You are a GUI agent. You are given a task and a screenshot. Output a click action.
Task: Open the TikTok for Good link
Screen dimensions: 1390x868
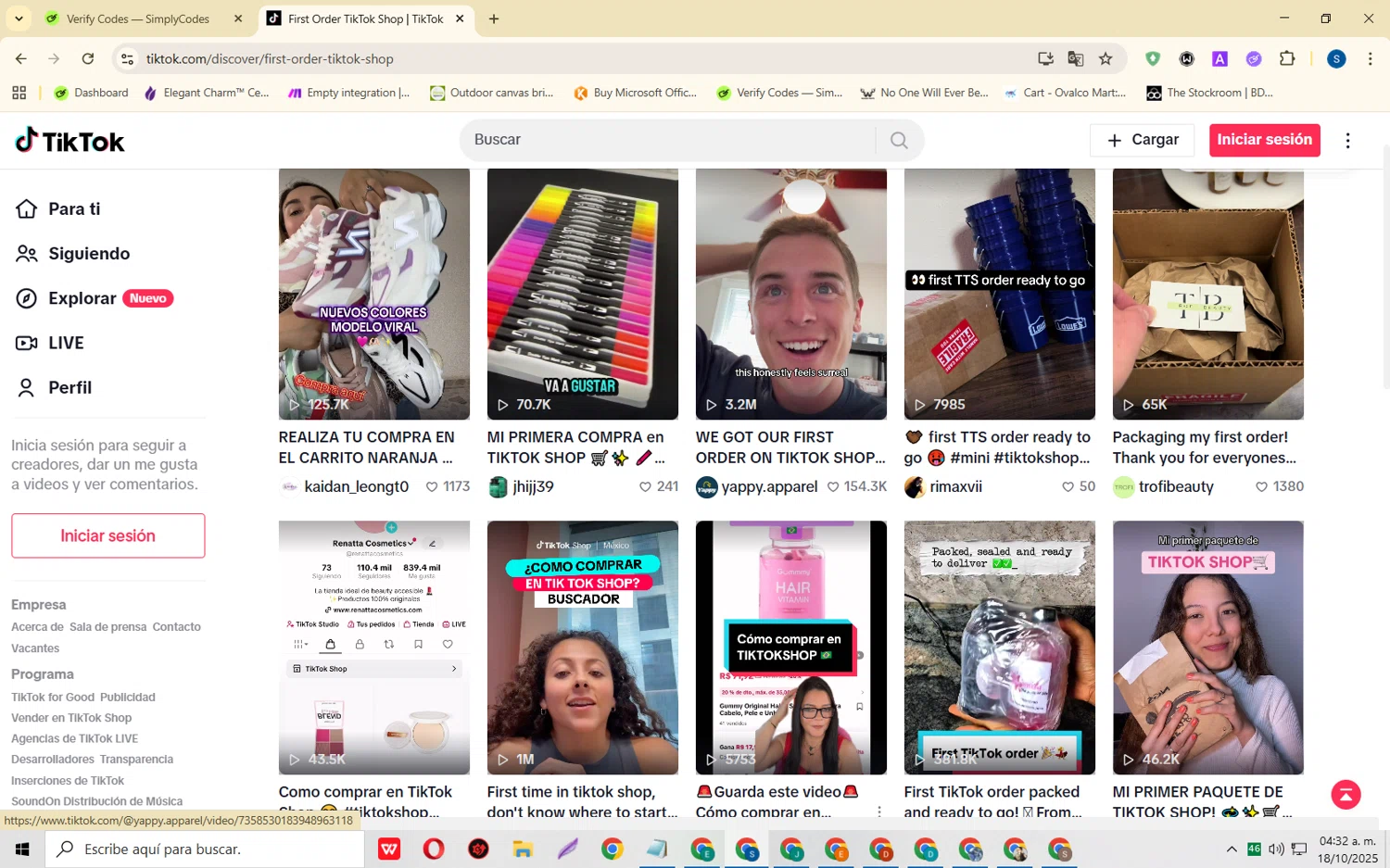click(53, 698)
